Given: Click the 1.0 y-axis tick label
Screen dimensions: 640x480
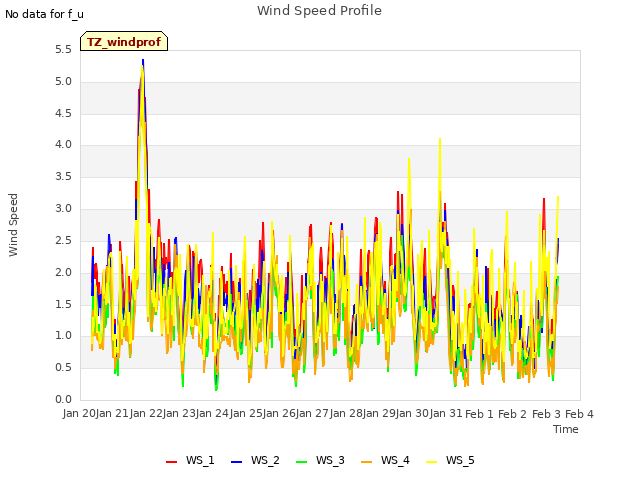Looking at the screenshot, I should click(x=63, y=336).
